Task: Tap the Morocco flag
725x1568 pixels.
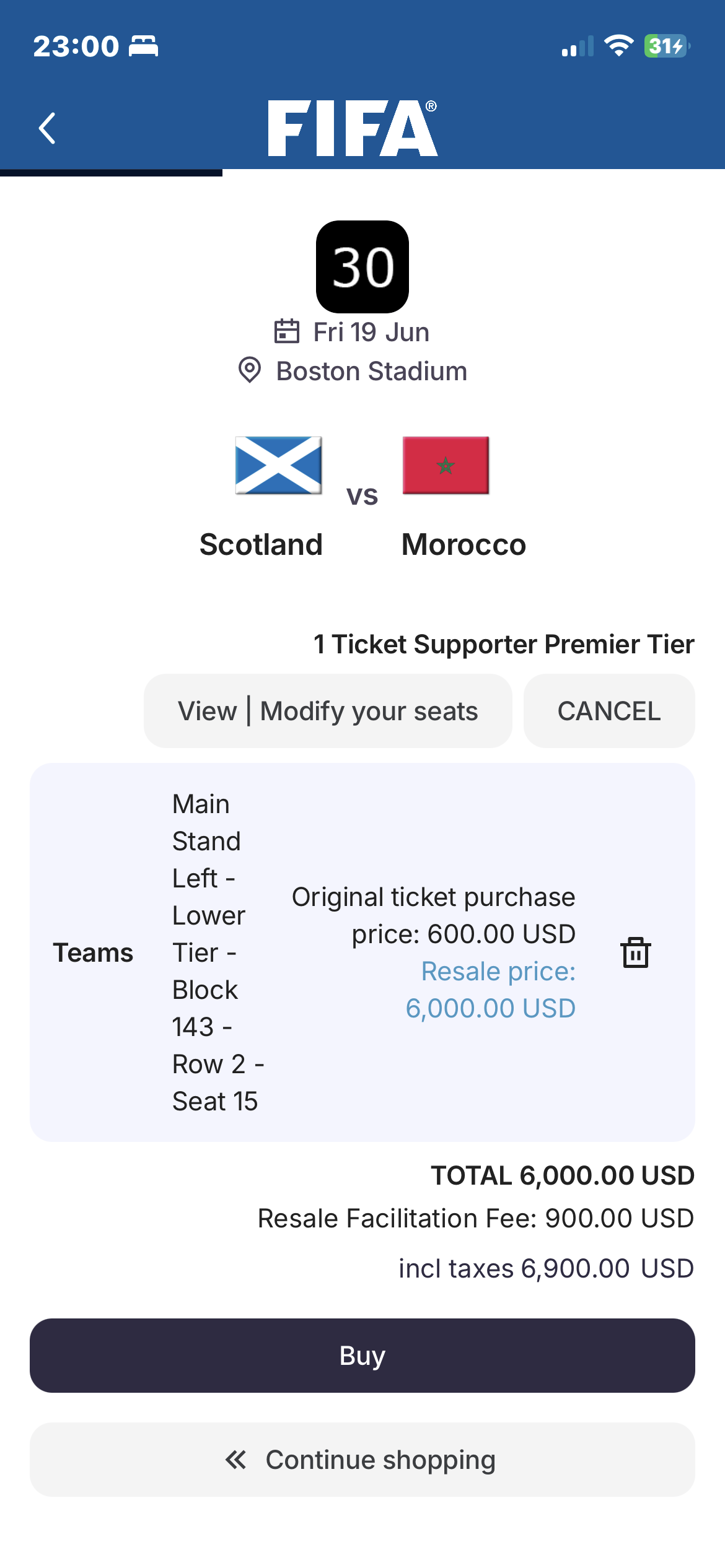Action: pos(446,465)
